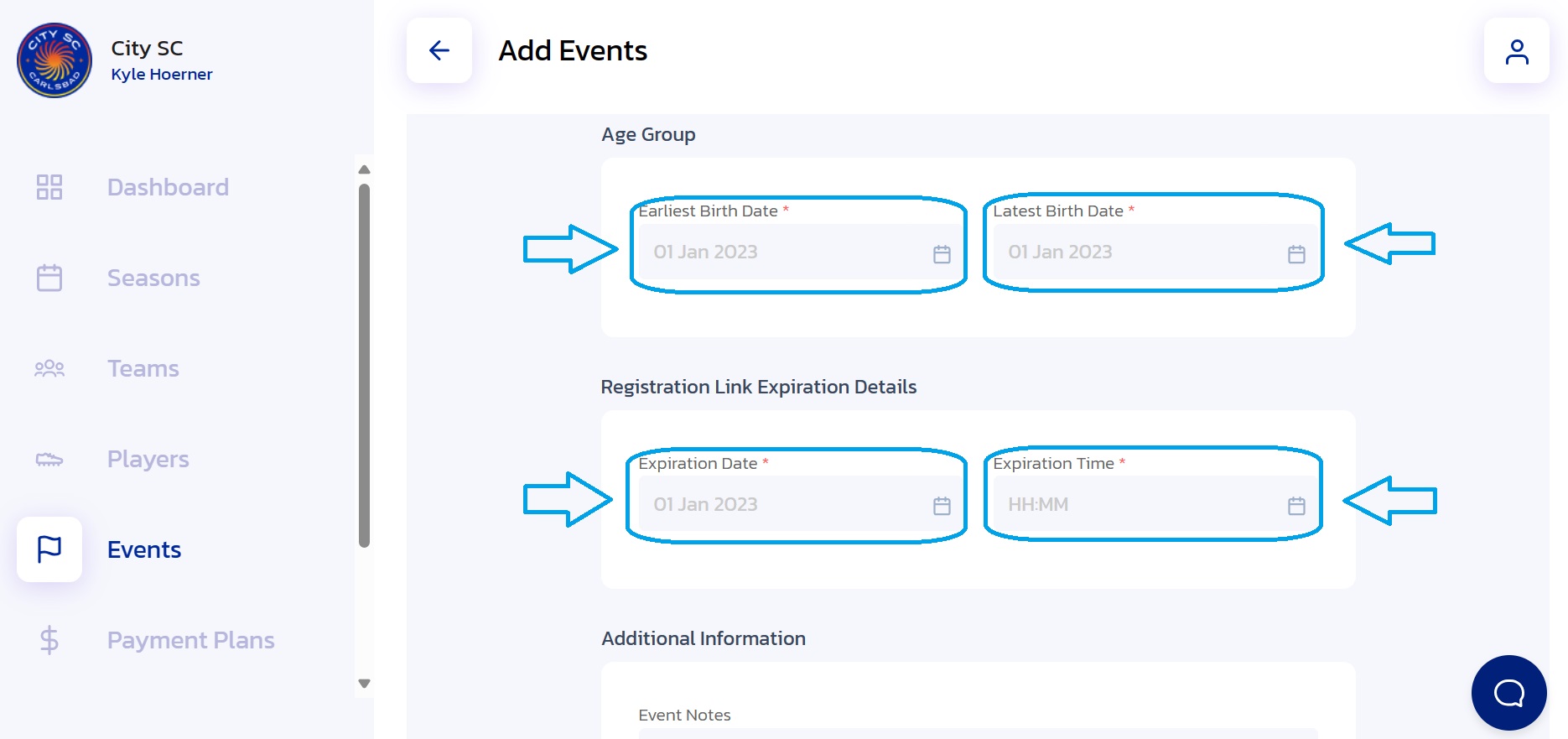The width and height of the screenshot is (1568, 739).
Task: Click the sidebar scrollbar thumb
Action: [364, 365]
